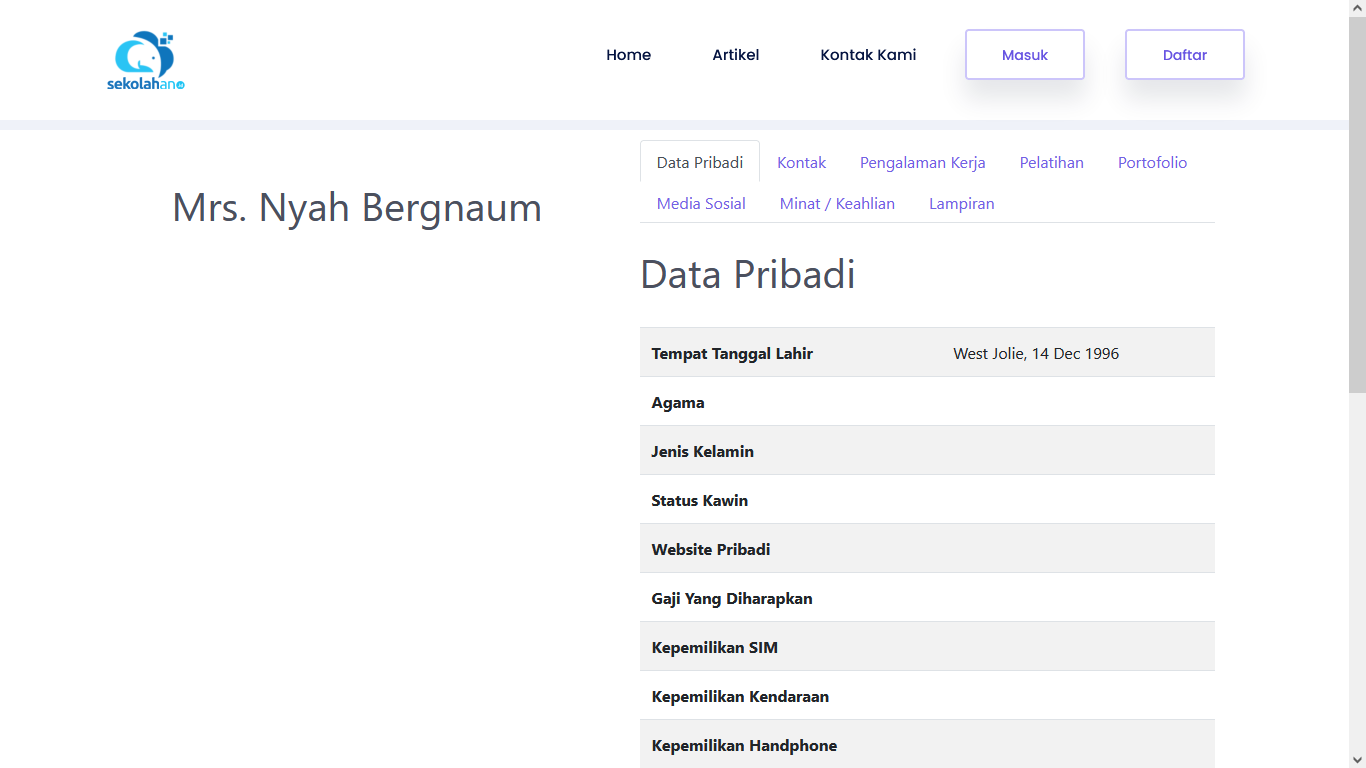1366x768 pixels.
Task: Click the birth date value West Jolie, 14 Dec 1996
Action: click(x=1036, y=353)
